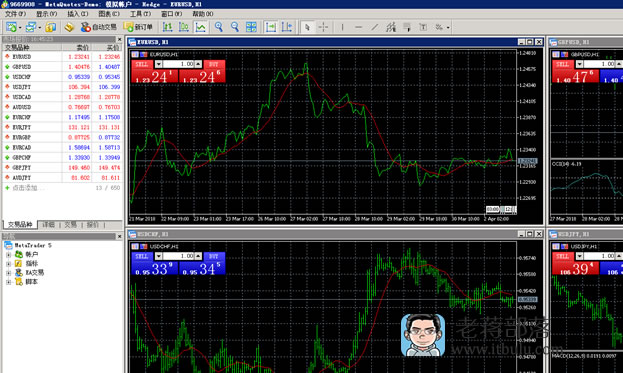The image size is (623, 373).
Task: Select EURUSD row in Market Watch
Action: pos(62,57)
